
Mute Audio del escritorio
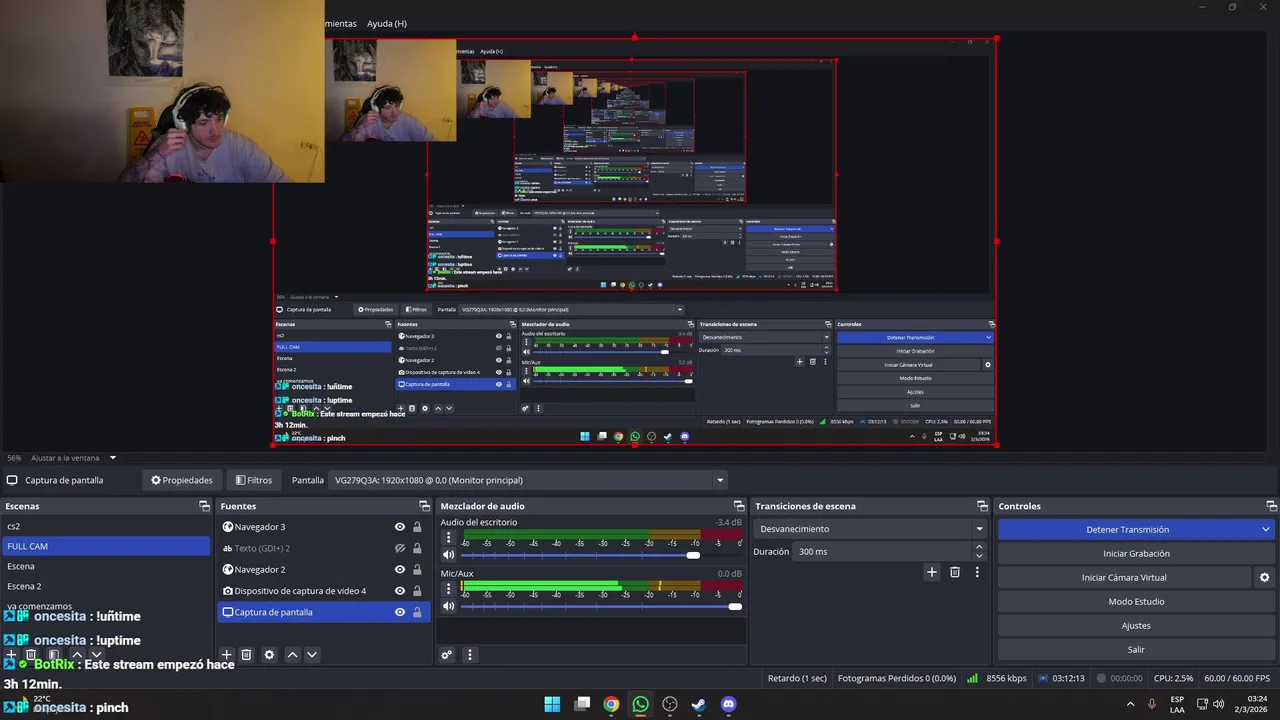coord(448,555)
